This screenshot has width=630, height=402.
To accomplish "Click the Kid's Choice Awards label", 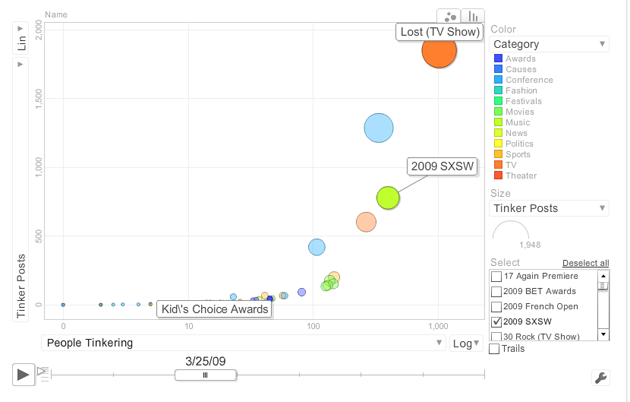I will click(x=215, y=309).
